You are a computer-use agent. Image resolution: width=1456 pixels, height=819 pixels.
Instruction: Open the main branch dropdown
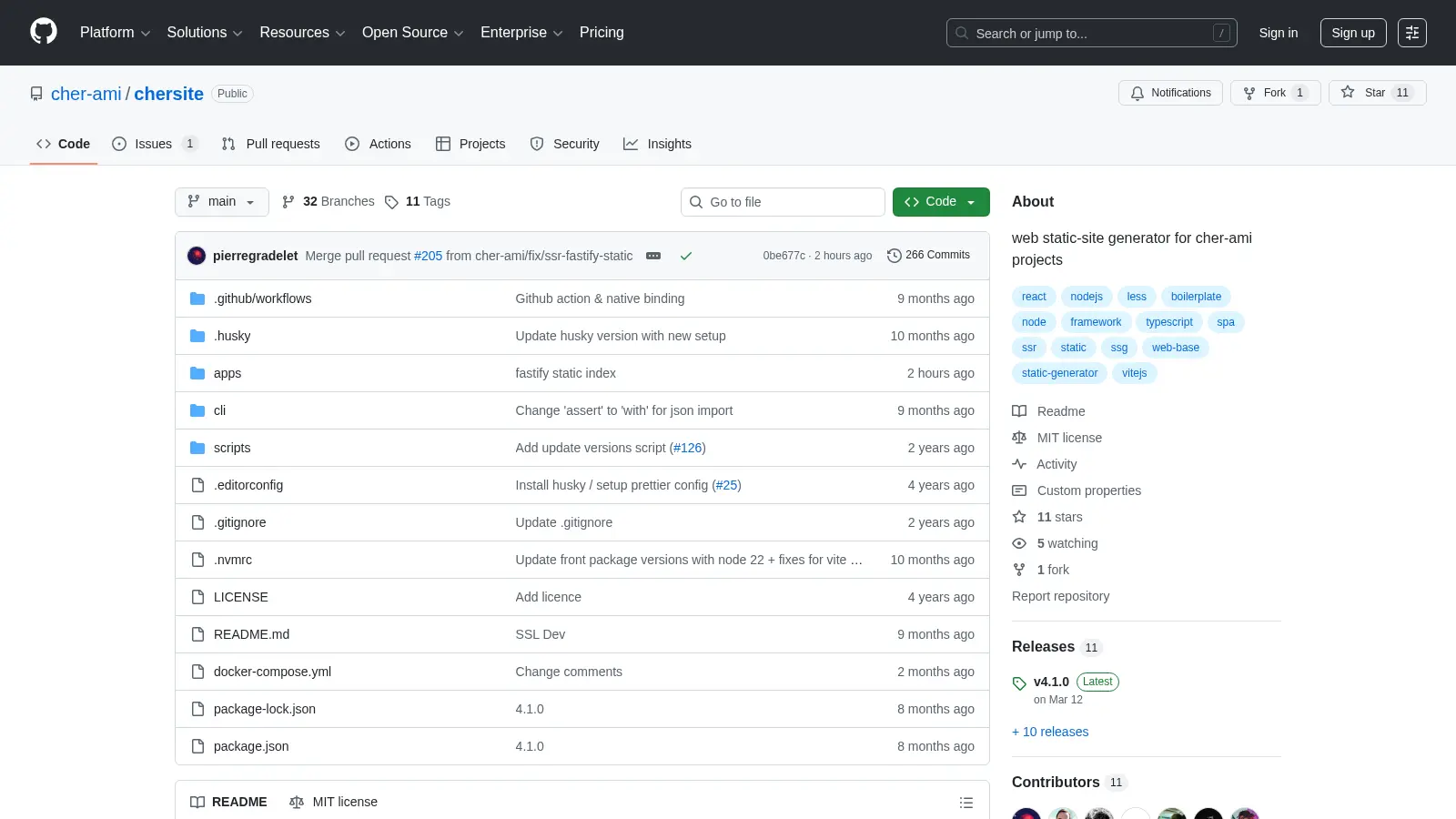(x=222, y=202)
